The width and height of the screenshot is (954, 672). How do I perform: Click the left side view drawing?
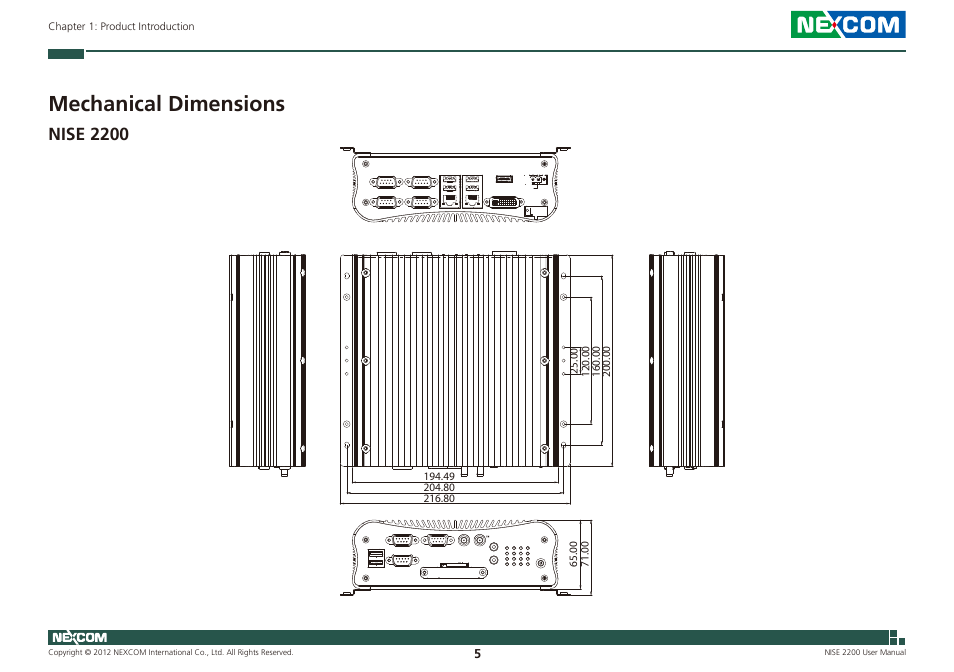pos(267,363)
